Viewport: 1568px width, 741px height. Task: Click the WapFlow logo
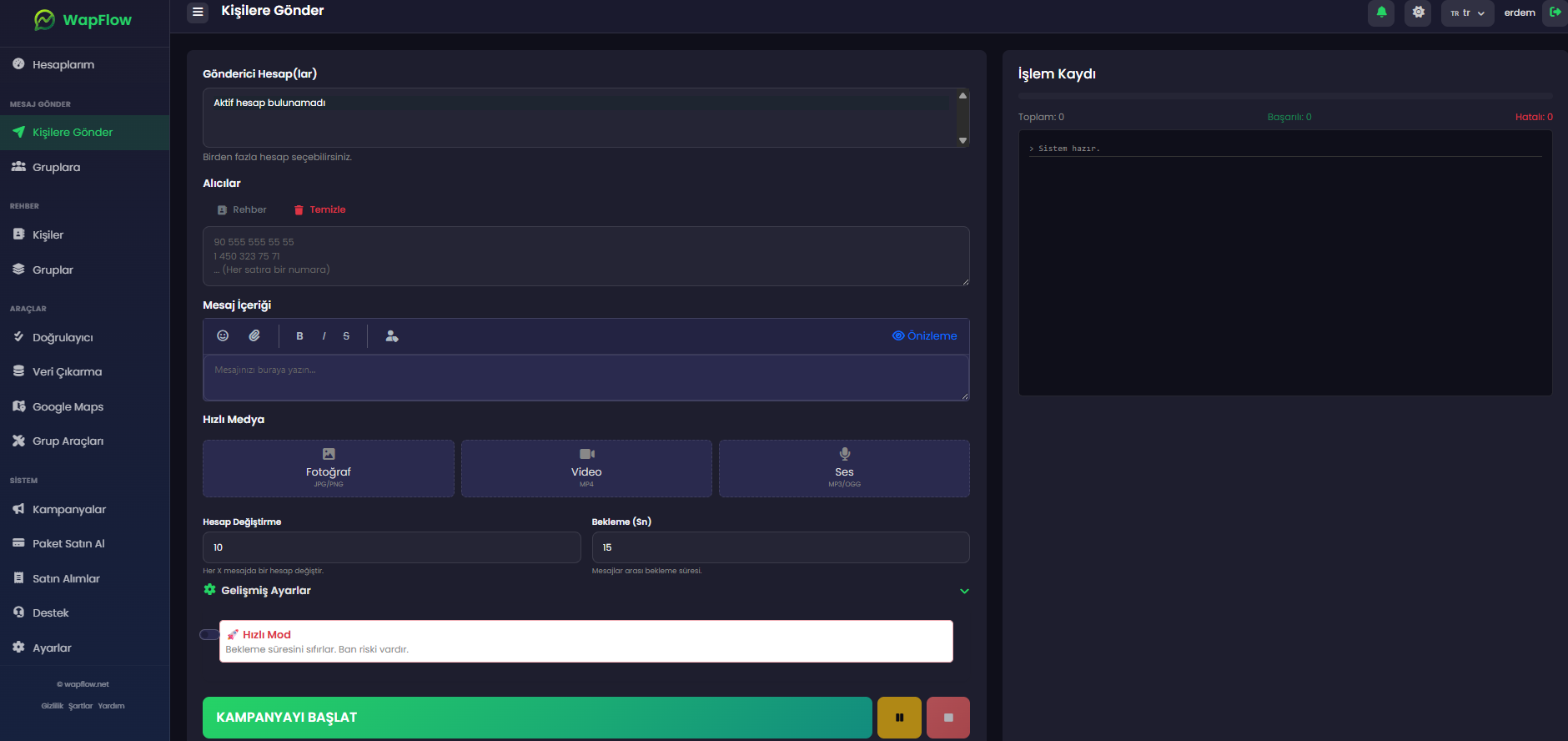pos(83,19)
